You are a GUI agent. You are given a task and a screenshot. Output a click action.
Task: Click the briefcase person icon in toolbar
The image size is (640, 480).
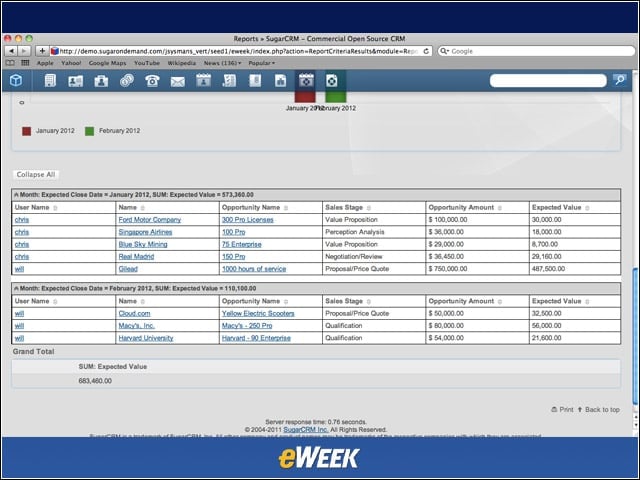pos(101,81)
